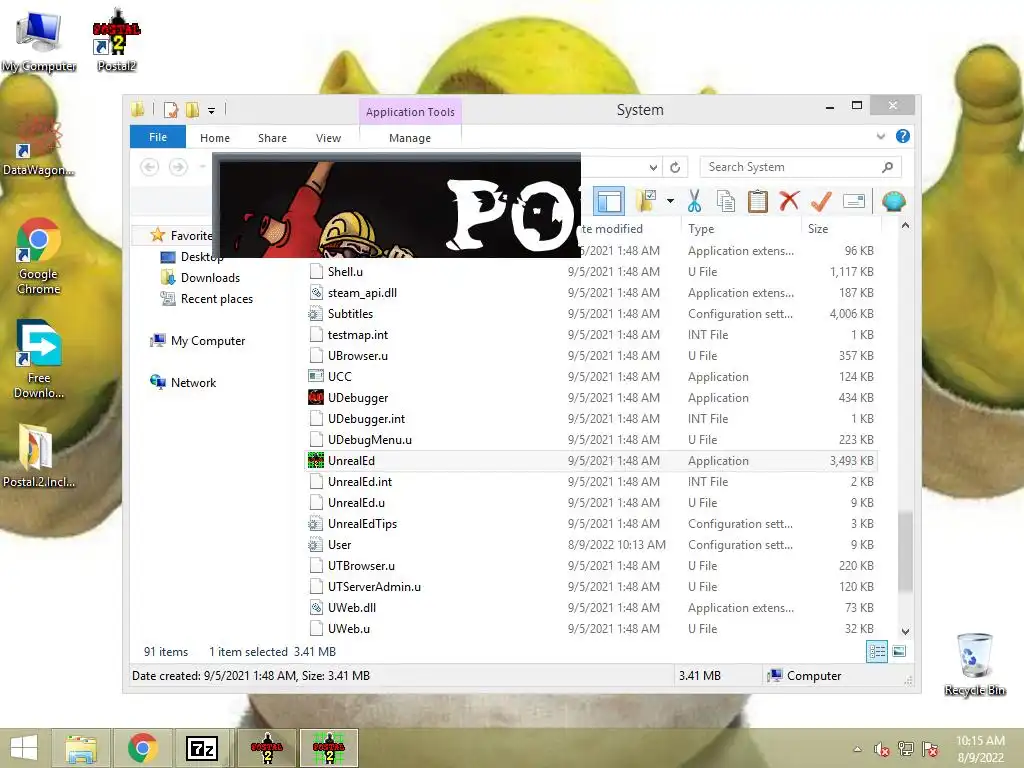This screenshot has height=768, width=1024.
Task: Click the Help question mark icon
Action: tap(903, 136)
